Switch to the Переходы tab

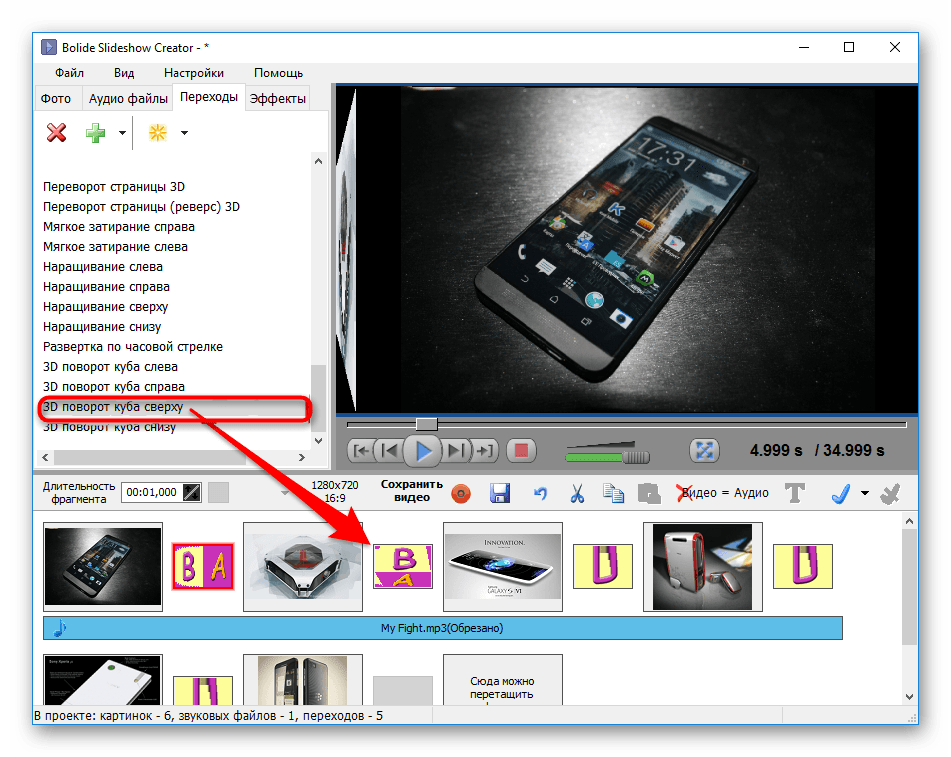pyautogui.click(x=209, y=97)
